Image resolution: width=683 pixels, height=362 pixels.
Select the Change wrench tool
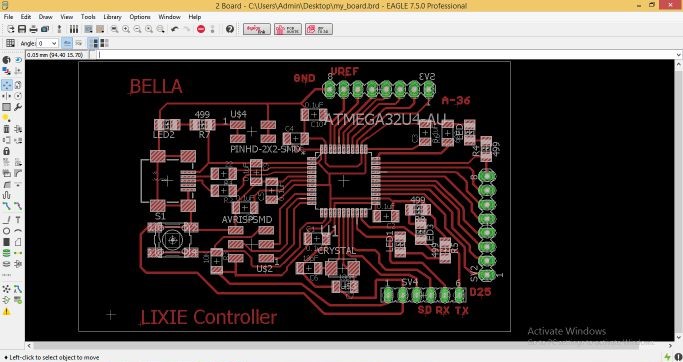point(18,107)
